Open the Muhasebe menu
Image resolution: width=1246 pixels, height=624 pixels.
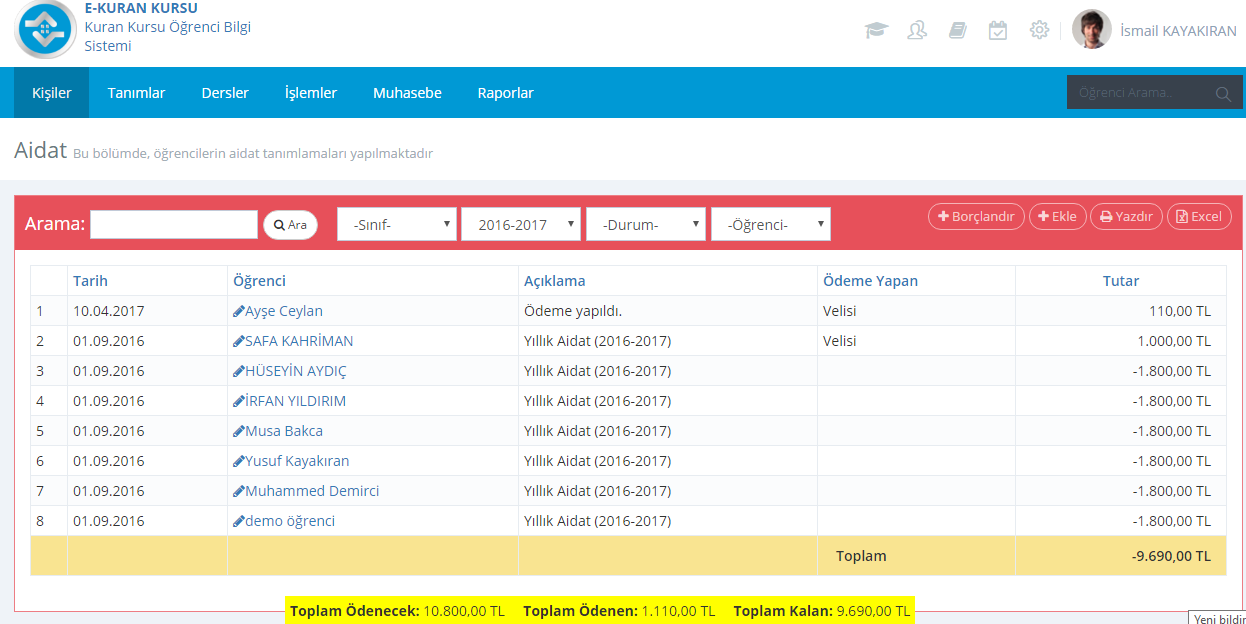tap(407, 93)
